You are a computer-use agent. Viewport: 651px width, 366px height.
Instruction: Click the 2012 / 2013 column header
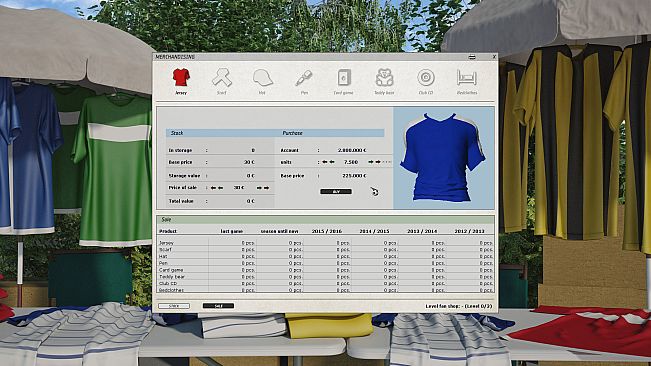coord(470,231)
